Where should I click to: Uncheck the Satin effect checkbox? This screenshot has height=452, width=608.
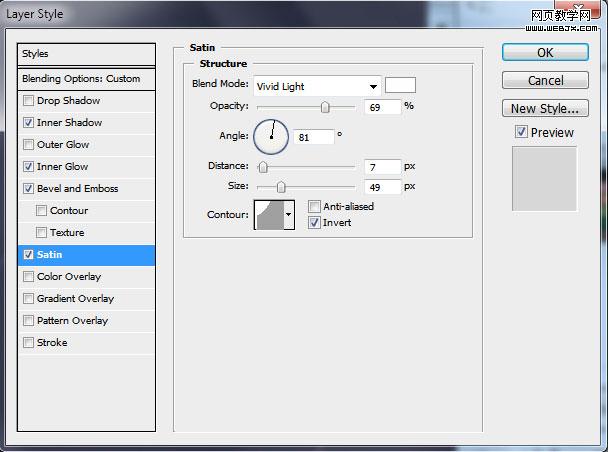pos(28,255)
